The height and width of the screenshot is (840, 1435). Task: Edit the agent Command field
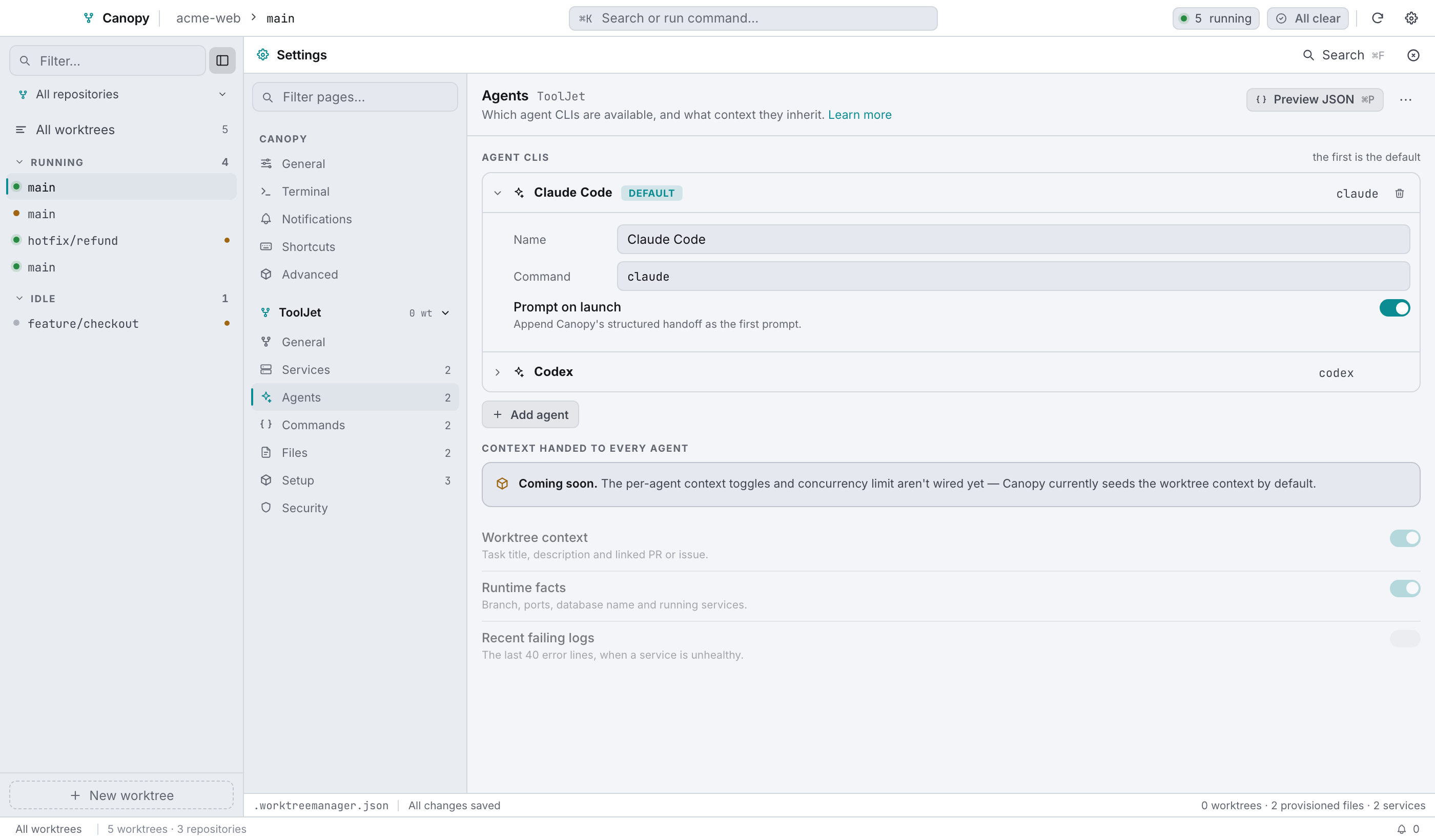[x=1013, y=277]
